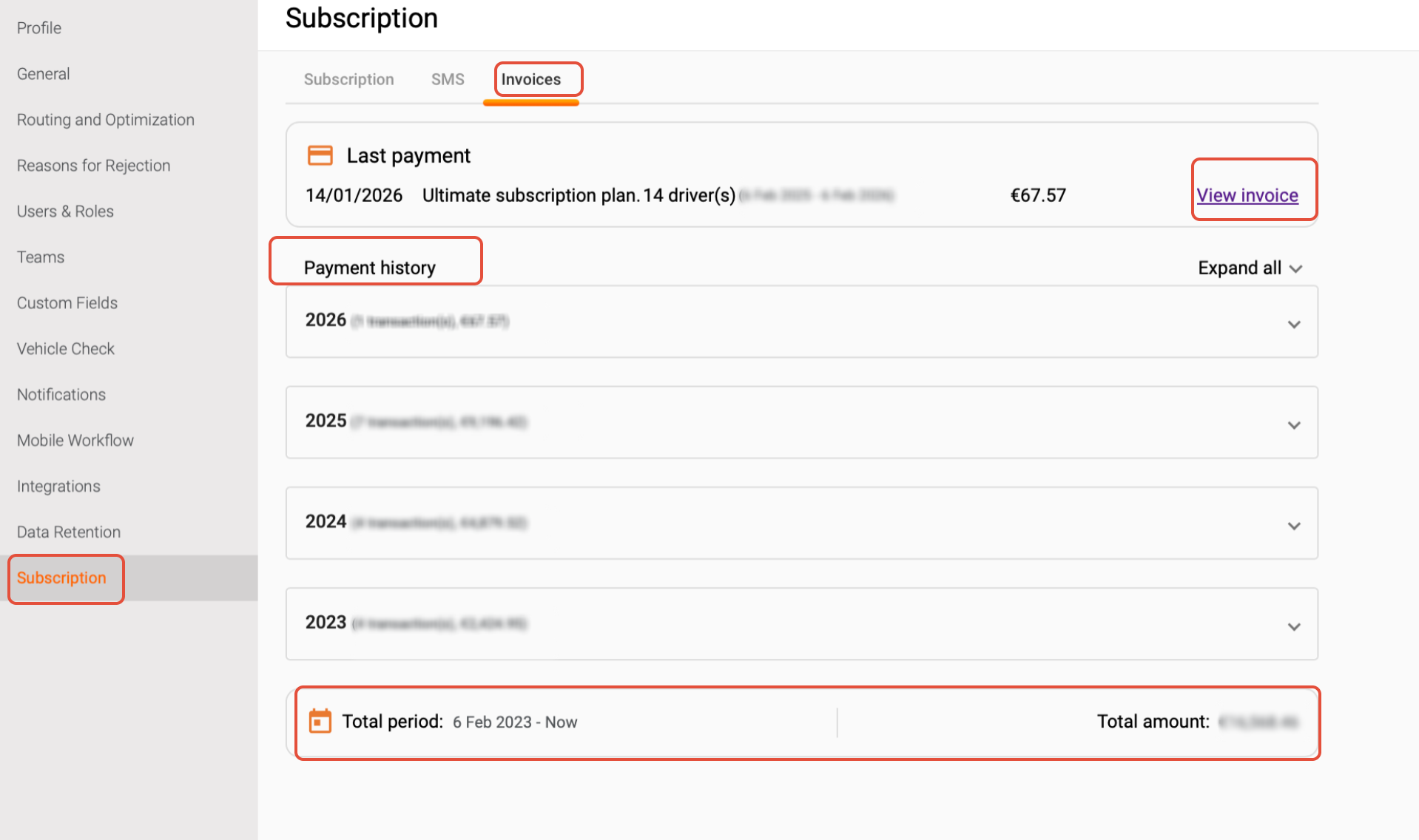This screenshot has width=1419, height=840.
Task: Open Profile settings in sidebar
Action: [x=39, y=28]
